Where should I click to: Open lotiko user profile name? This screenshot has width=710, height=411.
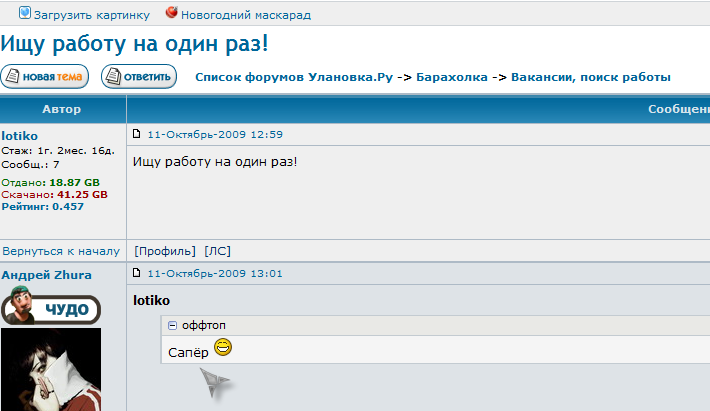click(x=19, y=136)
